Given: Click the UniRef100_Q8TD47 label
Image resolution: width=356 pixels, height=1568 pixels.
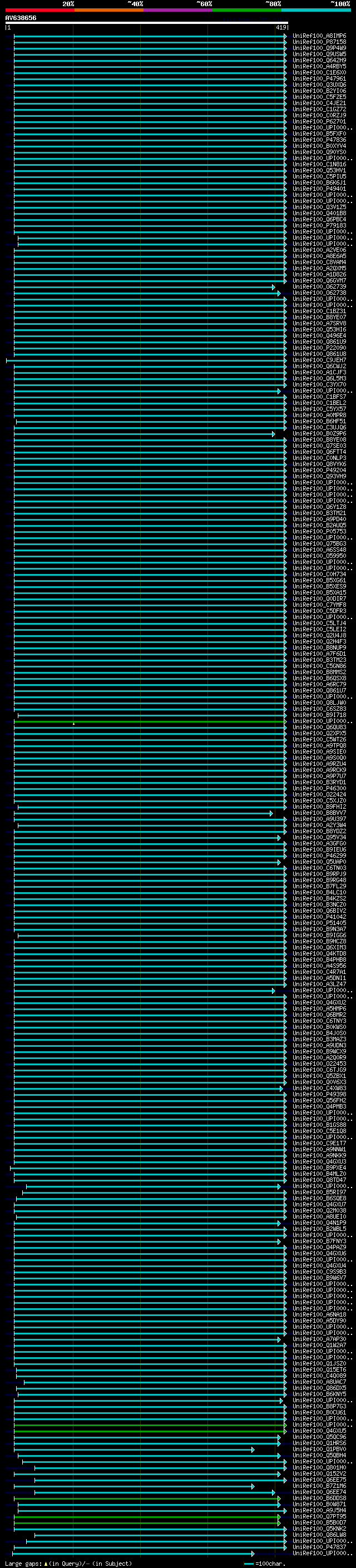Looking at the screenshot, I should [319, 1180].
